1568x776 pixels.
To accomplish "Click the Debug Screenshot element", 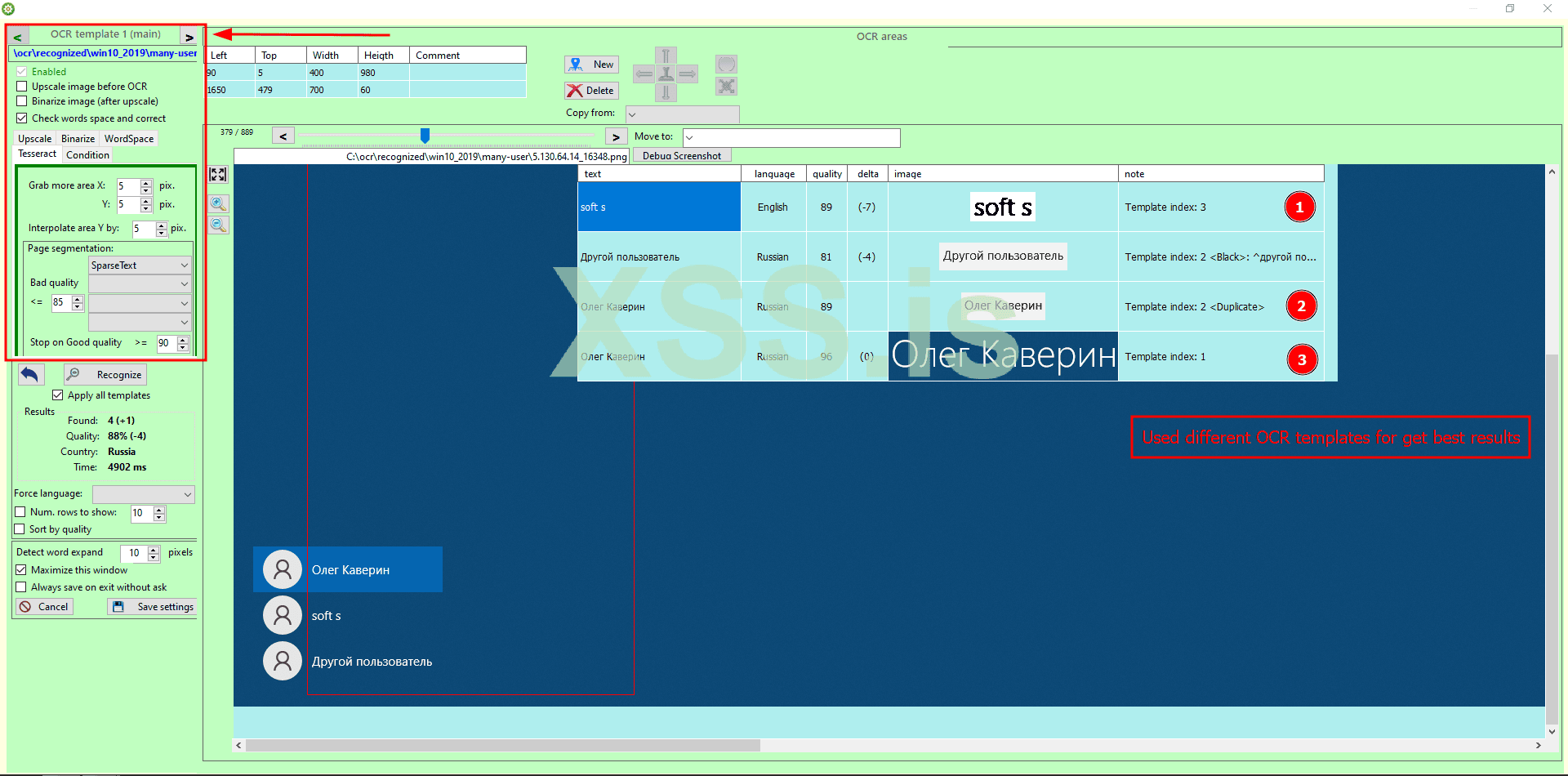I will (x=681, y=155).
